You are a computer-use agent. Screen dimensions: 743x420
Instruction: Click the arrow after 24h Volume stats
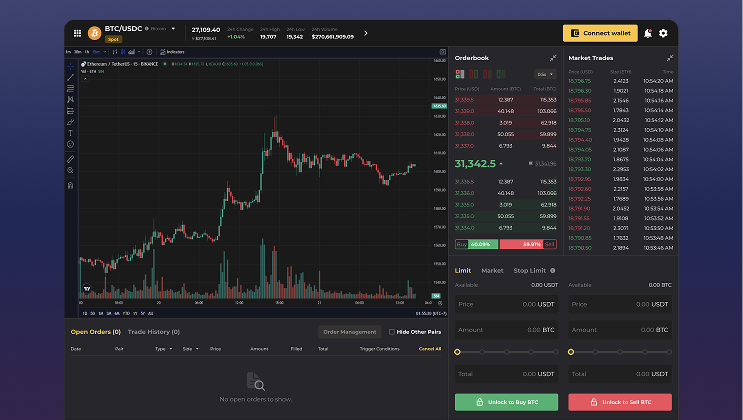coord(365,33)
